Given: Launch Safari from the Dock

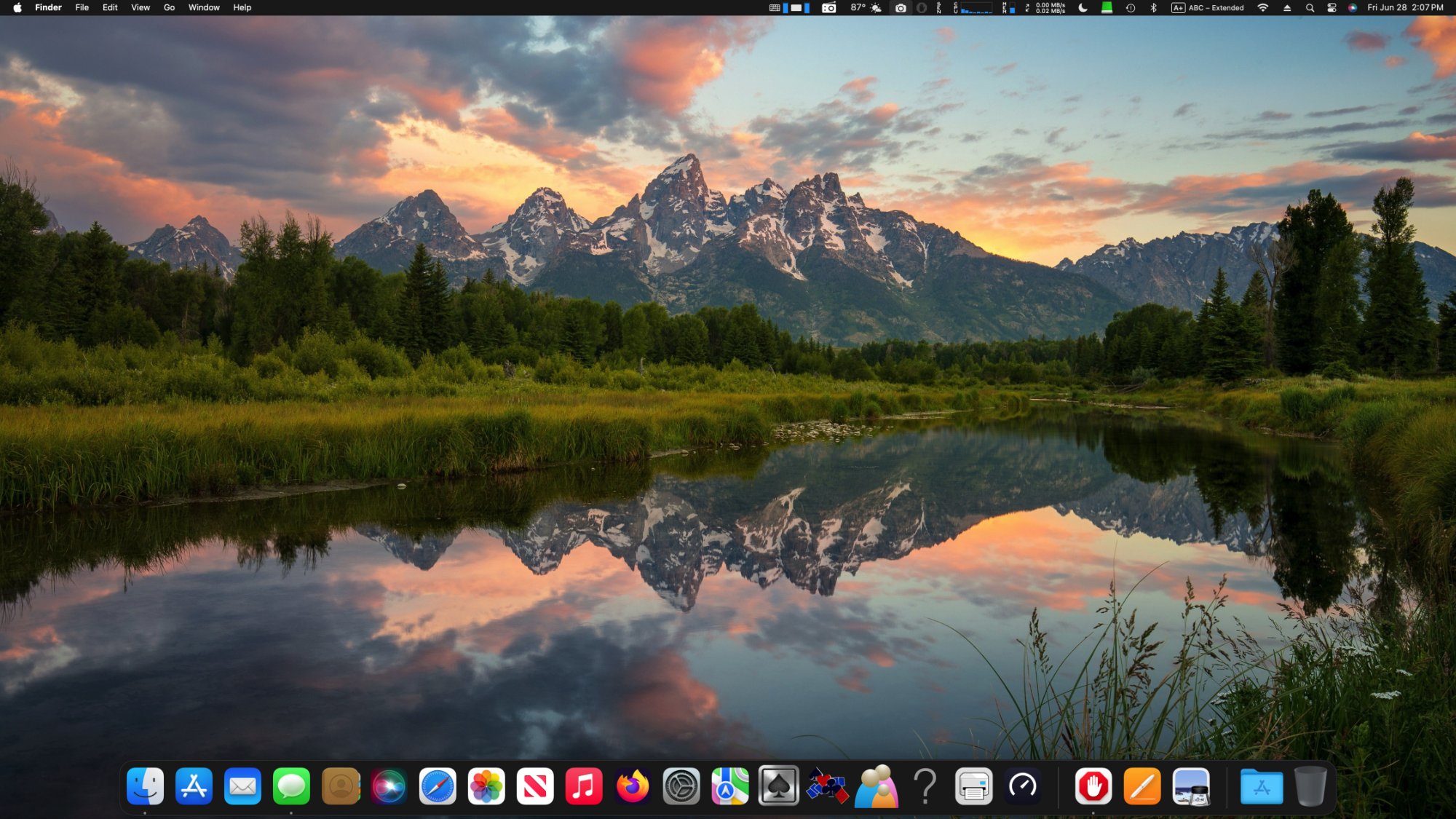Looking at the screenshot, I should tap(438, 786).
